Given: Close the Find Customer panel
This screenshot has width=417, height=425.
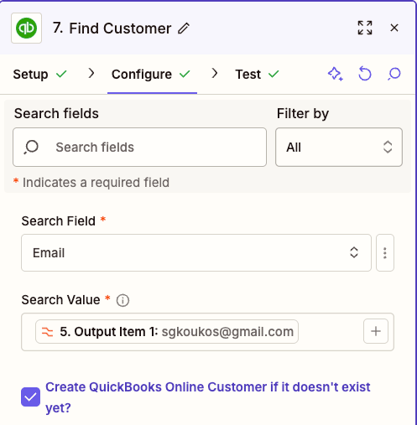Looking at the screenshot, I should point(394,28).
